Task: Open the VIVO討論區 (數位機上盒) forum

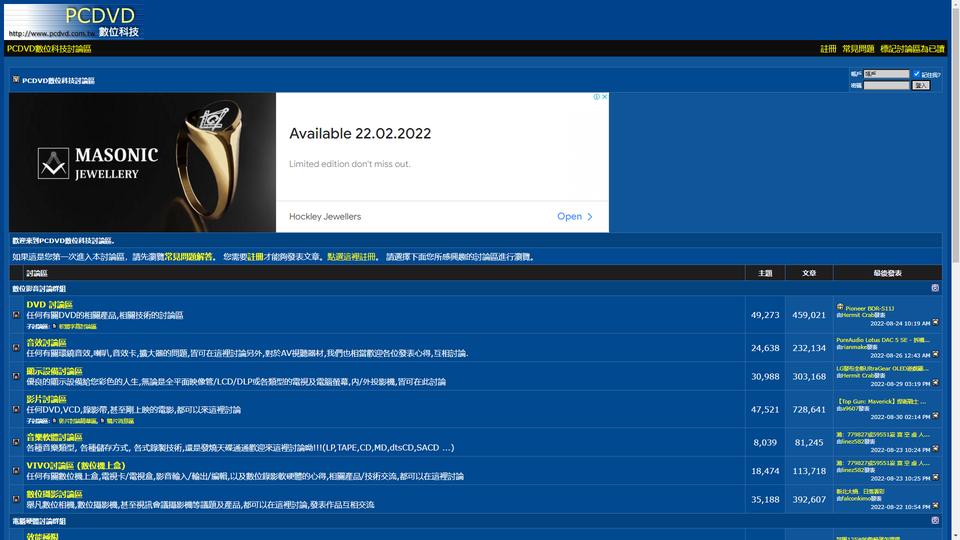Action: pos(76,465)
